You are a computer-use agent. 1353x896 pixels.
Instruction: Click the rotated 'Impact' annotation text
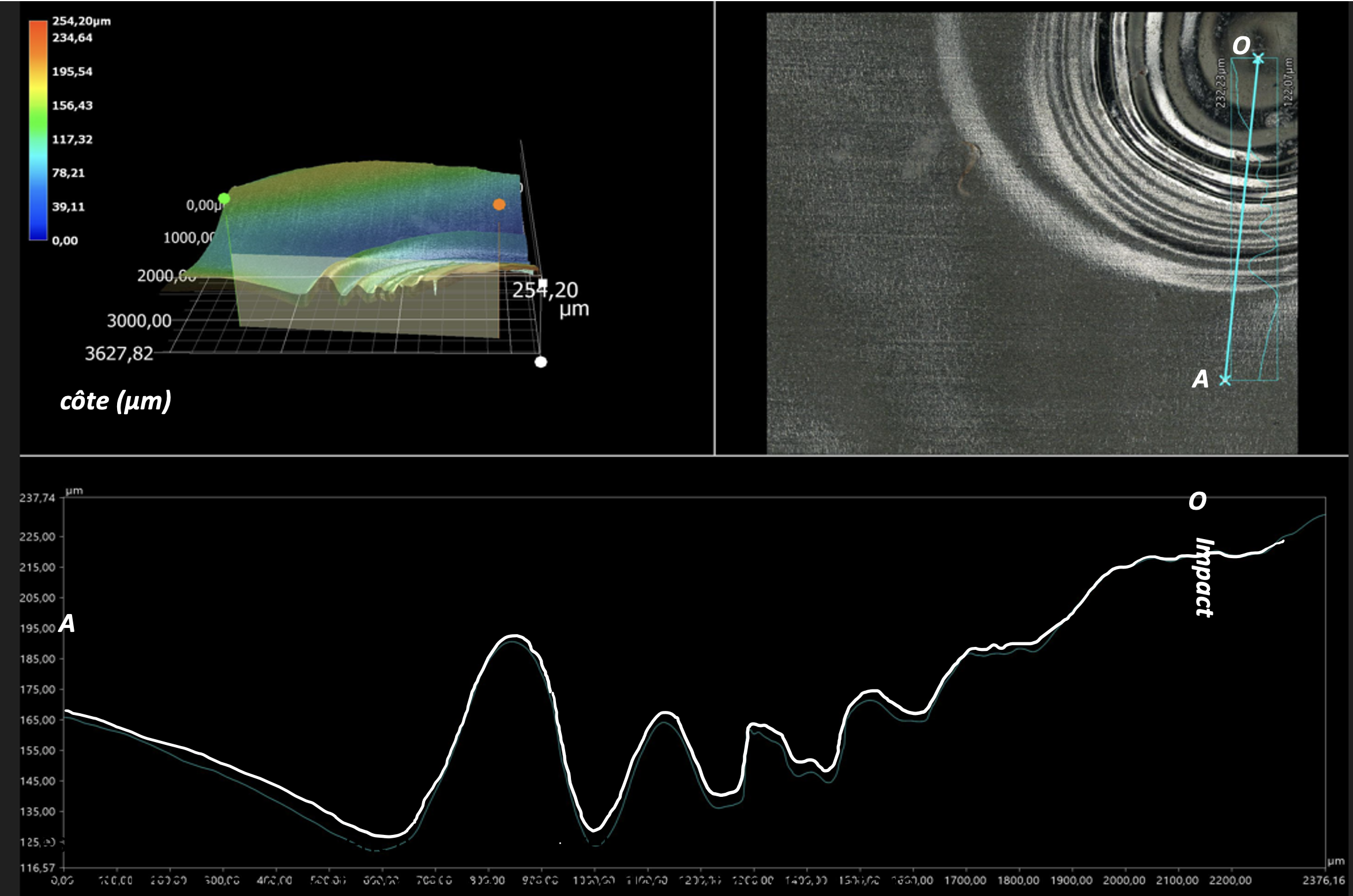pyautogui.click(x=1204, y=577)
